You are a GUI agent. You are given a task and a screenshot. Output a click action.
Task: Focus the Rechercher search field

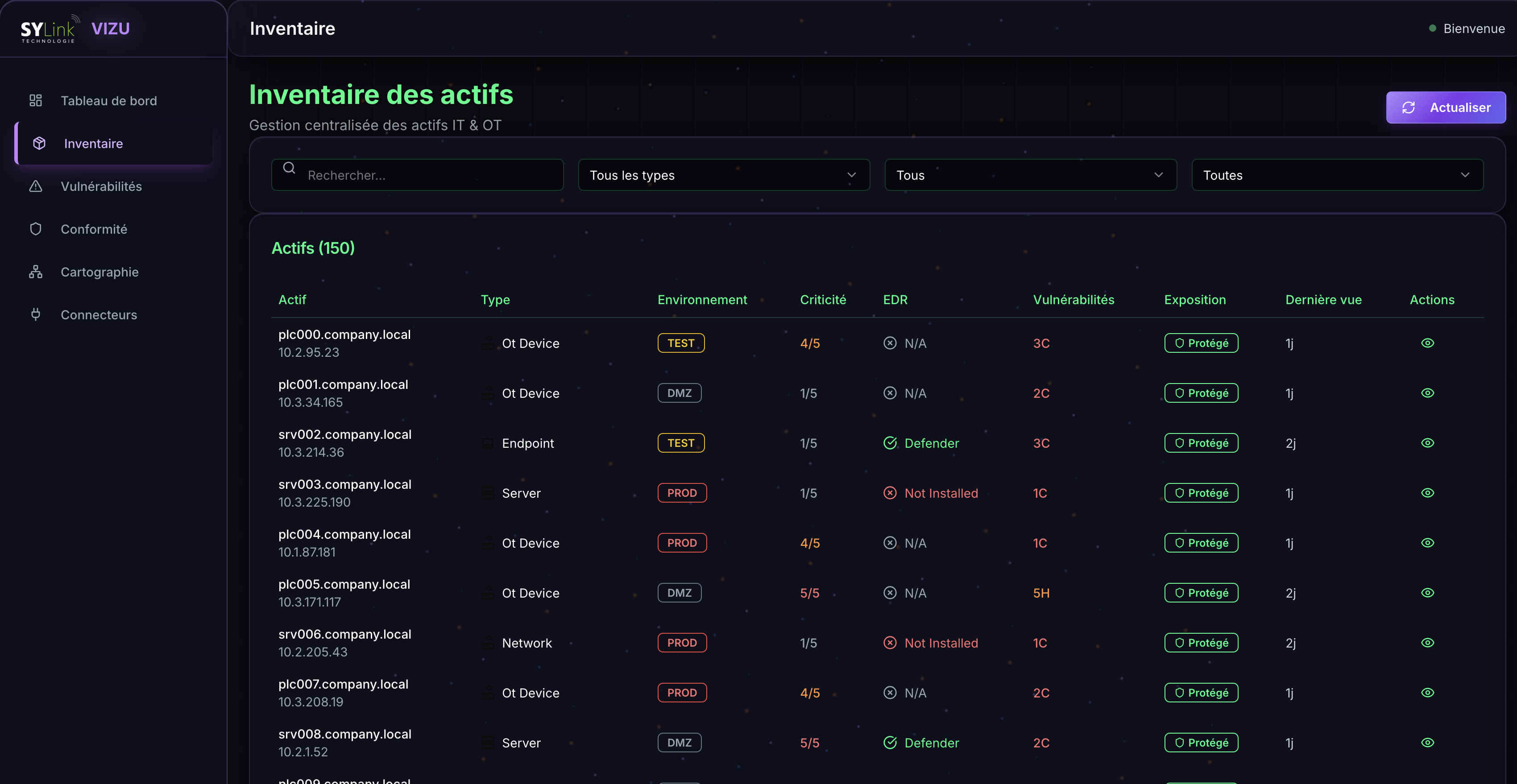(430, 175)
